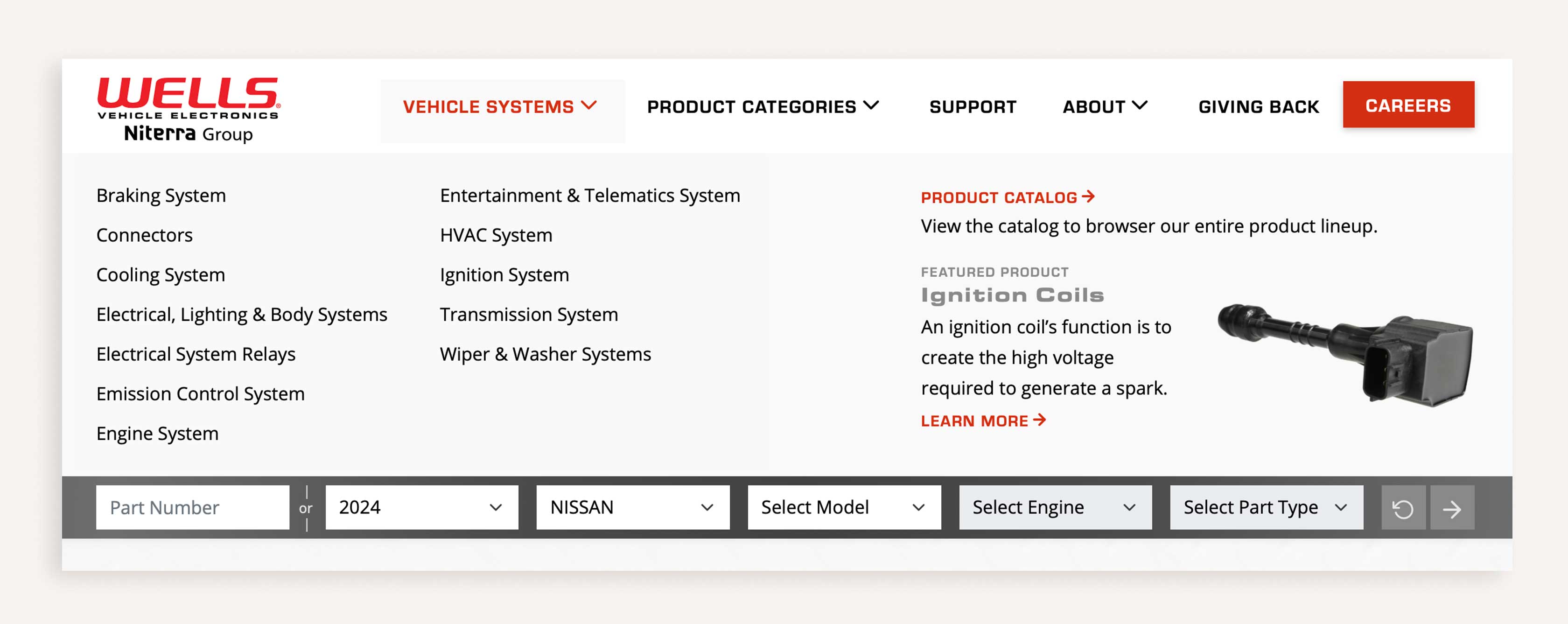
Task: Open the Product Categories menu
Action: (x=763, y=107)
